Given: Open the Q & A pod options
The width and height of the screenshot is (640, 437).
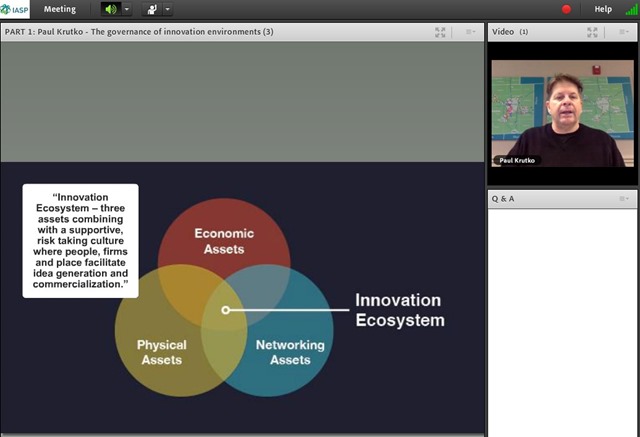Looking at the screenshot, I should coord(624,199).
